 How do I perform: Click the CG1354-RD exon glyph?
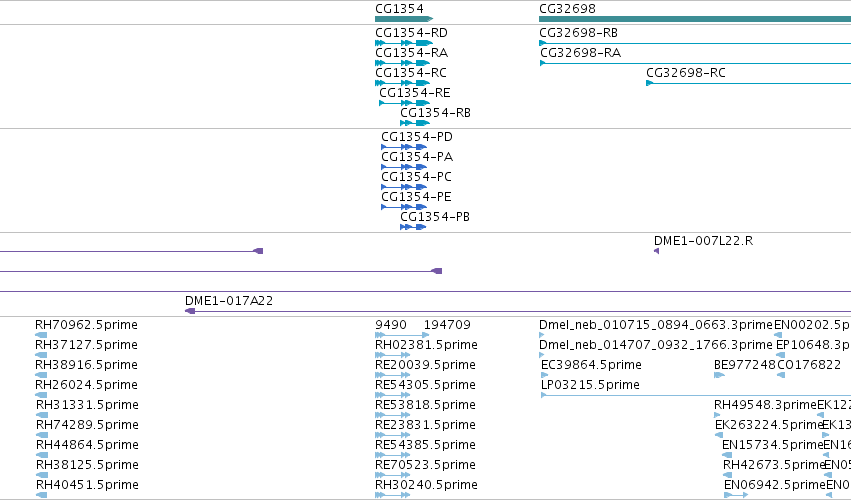[404, 43]
